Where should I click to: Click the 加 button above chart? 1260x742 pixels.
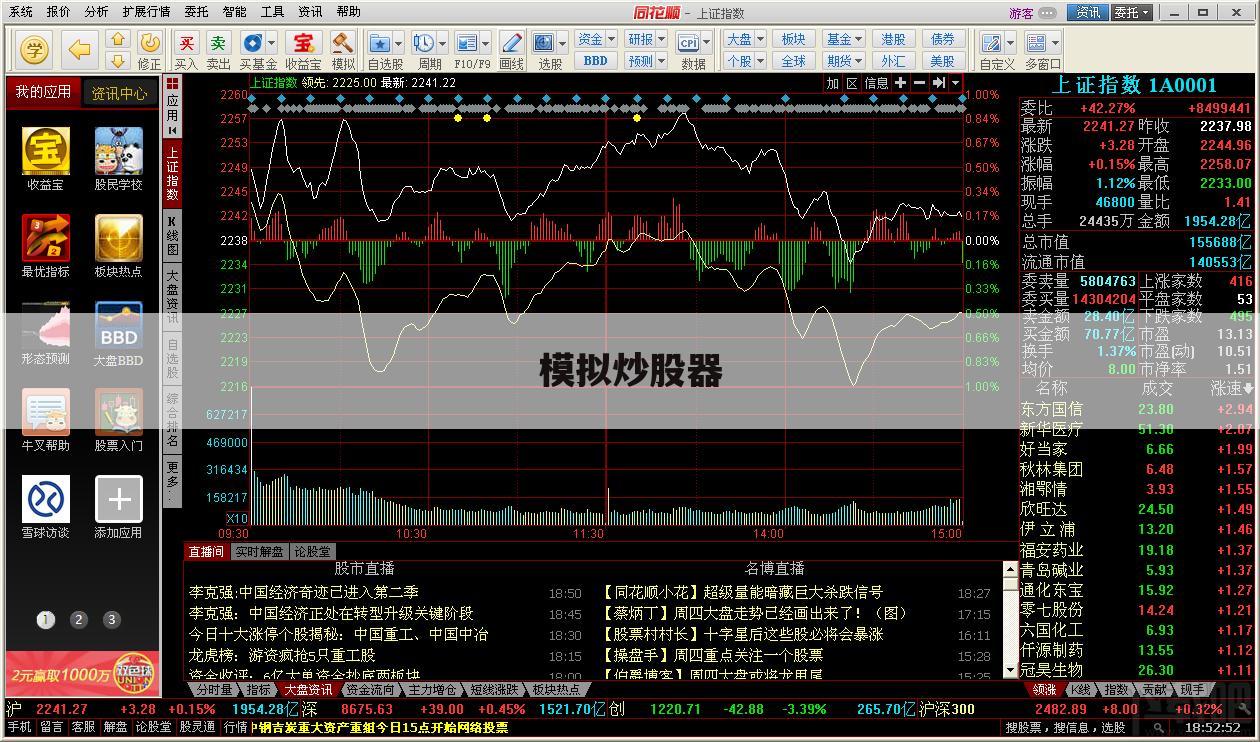[x=832, y=83]
